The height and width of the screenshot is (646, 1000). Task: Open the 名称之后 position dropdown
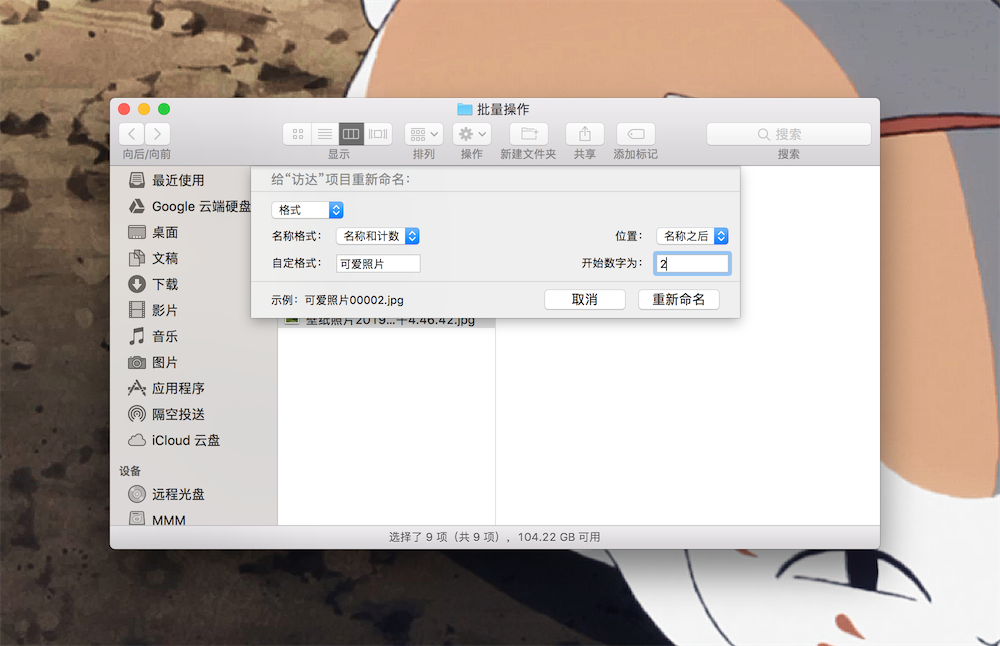pyautogui.click(x=689, y=236)
